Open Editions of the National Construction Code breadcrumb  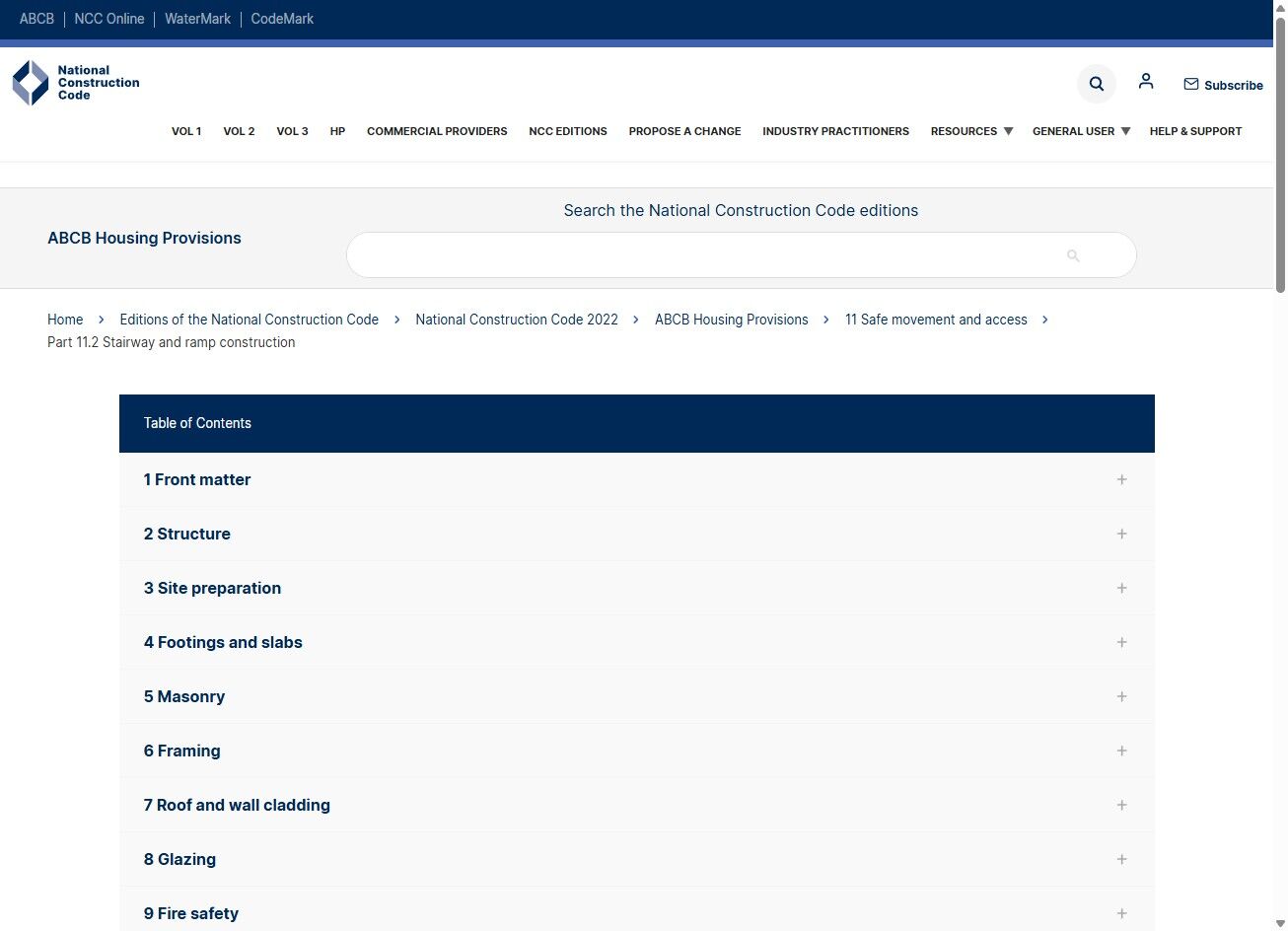pos(249,320)
